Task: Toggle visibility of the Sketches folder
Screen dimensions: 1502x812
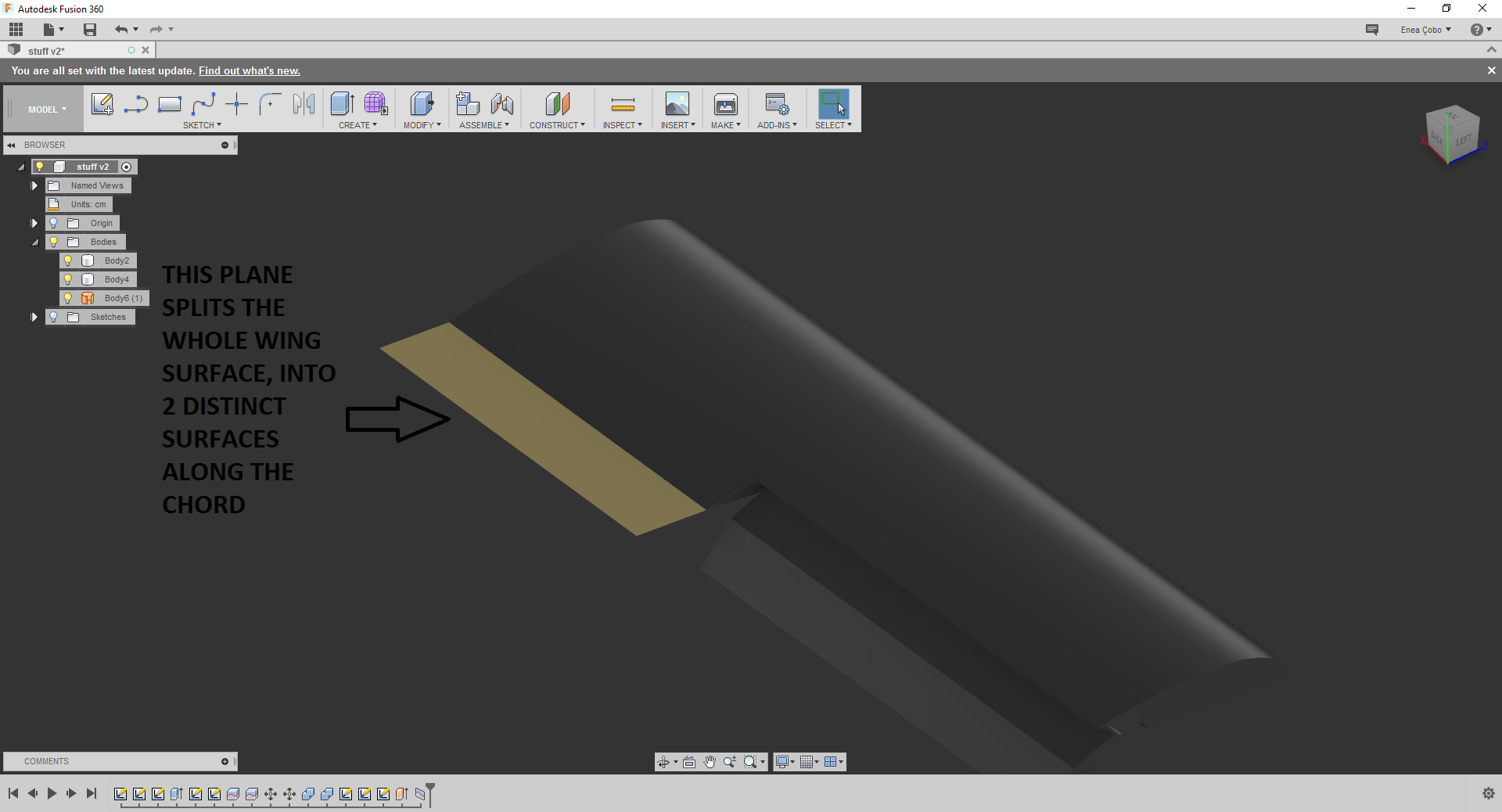Action: click(54, 317)
